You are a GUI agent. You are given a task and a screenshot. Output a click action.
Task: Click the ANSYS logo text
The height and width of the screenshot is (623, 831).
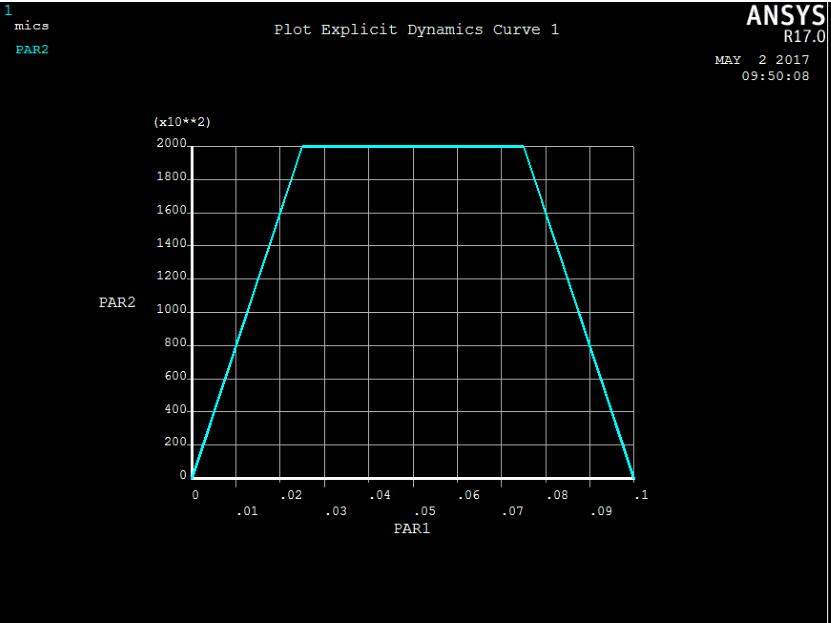point(785,16)
